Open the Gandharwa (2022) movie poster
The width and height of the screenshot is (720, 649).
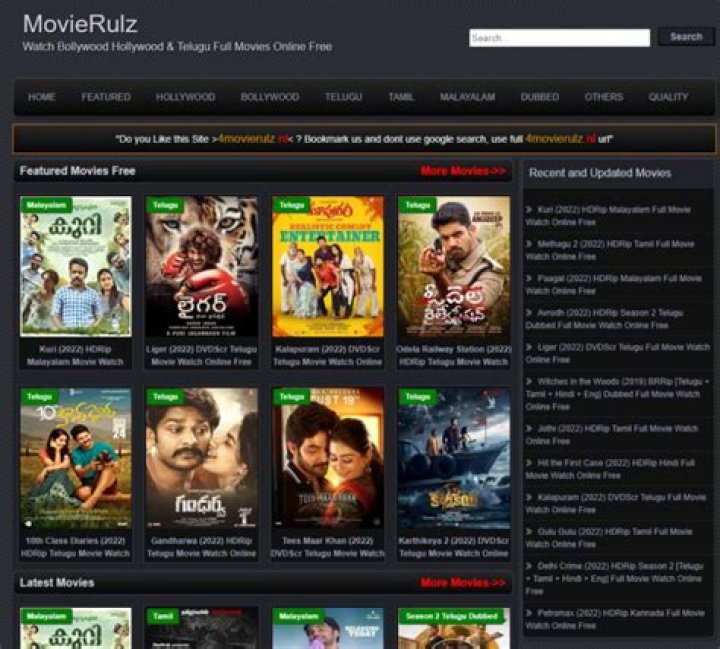(201, 459)
